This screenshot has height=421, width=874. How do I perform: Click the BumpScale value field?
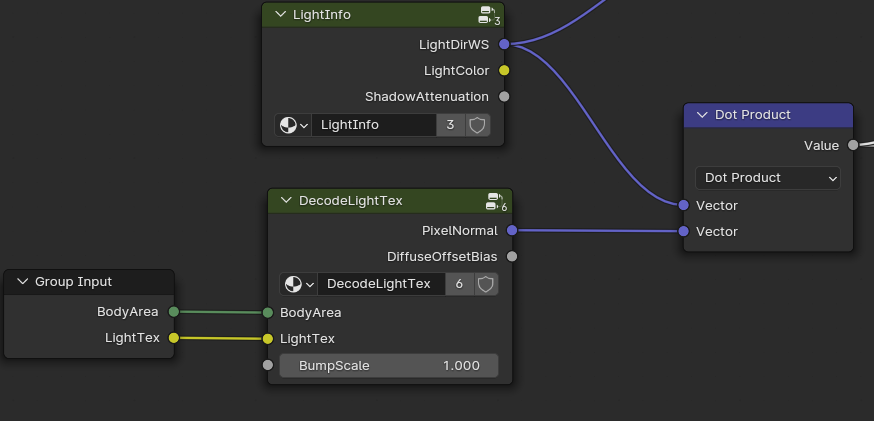pyautogui.click(x=388, y=366)
